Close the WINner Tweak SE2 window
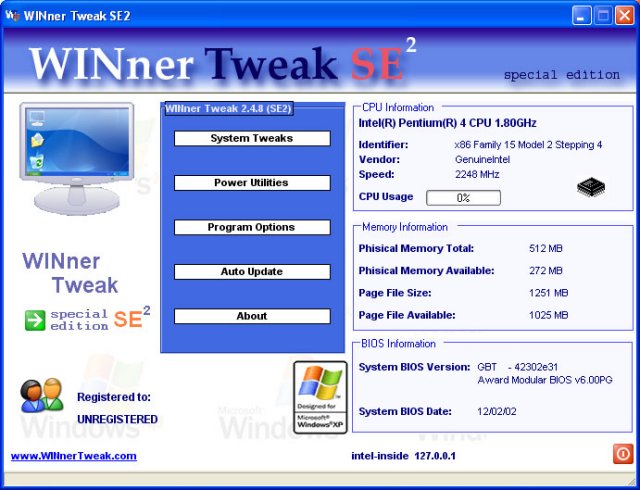Screen dimensions: 640x490 click(x=624, y=16)
